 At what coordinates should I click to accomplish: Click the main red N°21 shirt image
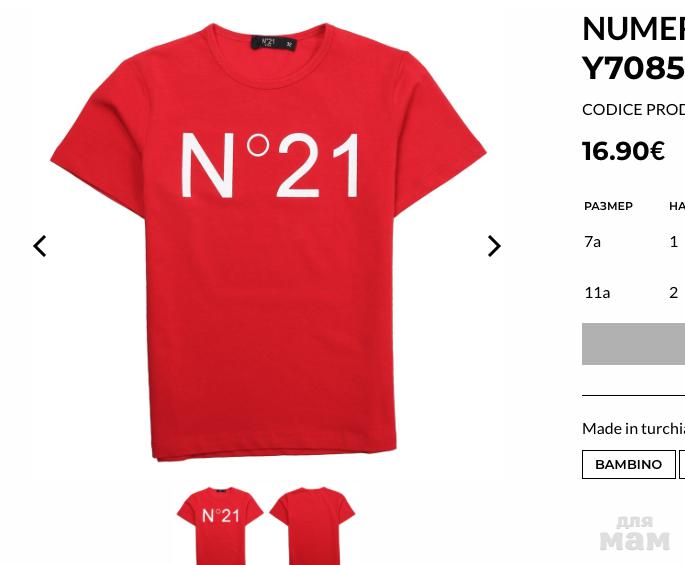tap(268, 242)
